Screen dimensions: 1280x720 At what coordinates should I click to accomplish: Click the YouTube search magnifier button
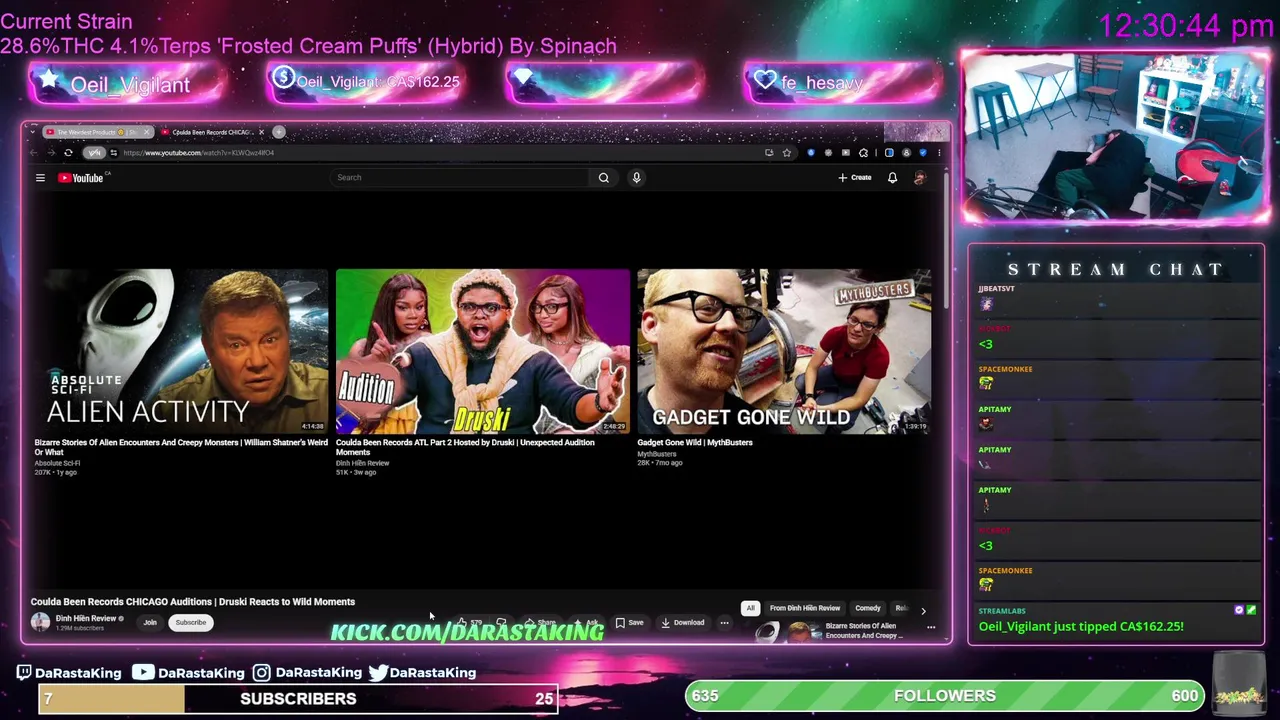604,178
